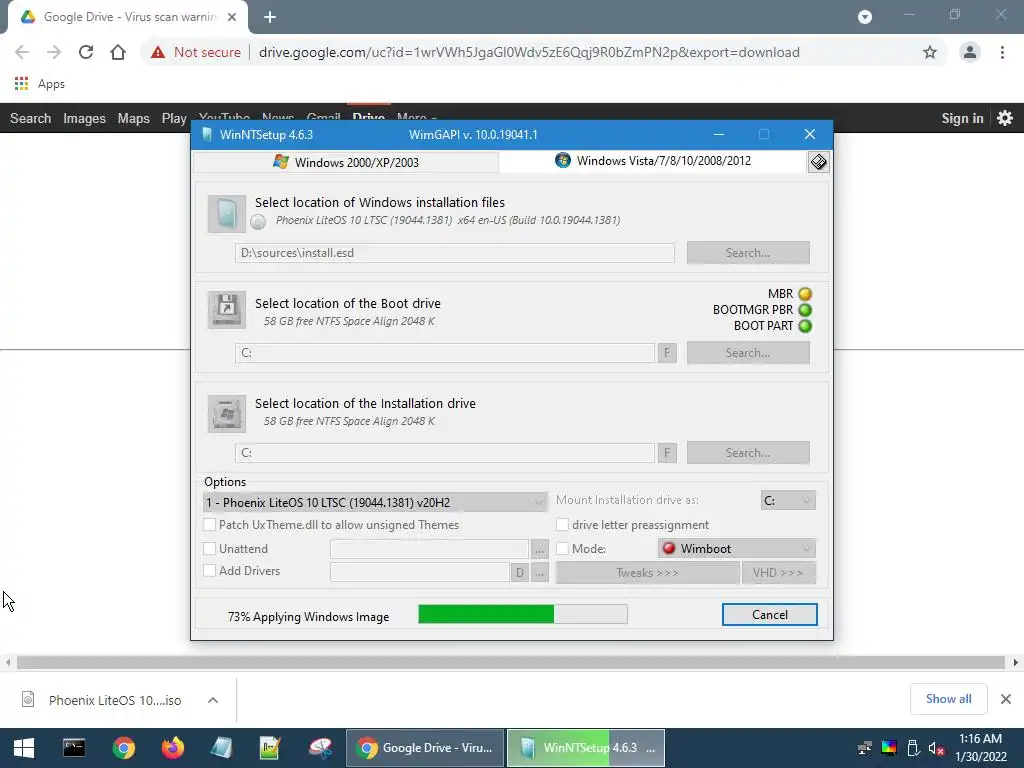Screen dimensions: 1024x768
Task: Click the Chrome address bar URL
Action: [529, 52]
